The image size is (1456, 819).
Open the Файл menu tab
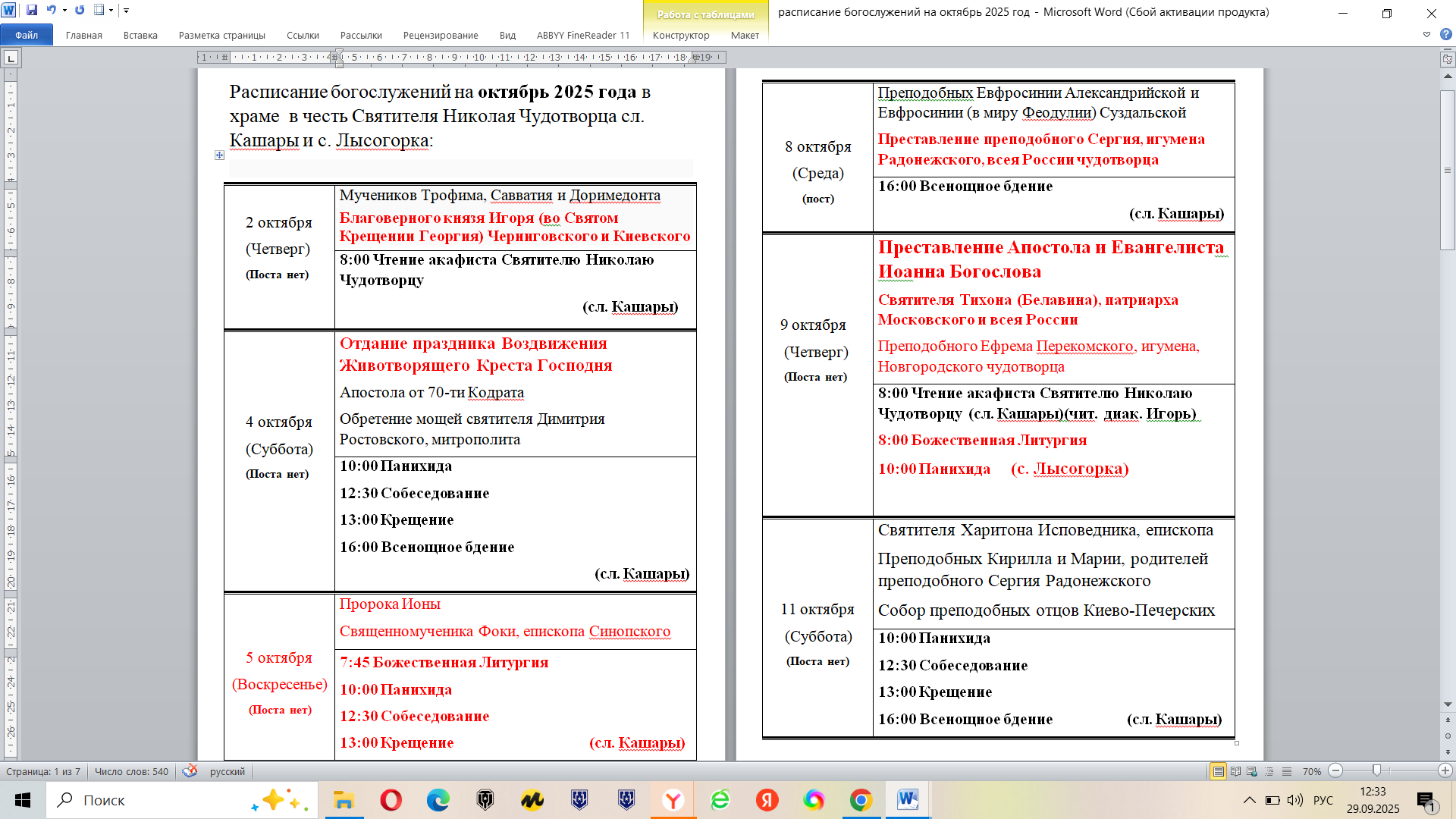(27, 35)
